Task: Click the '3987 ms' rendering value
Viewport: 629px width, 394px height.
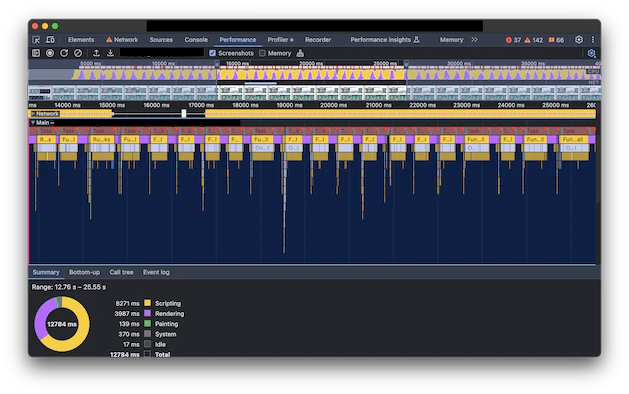Action: click(127, 314)
